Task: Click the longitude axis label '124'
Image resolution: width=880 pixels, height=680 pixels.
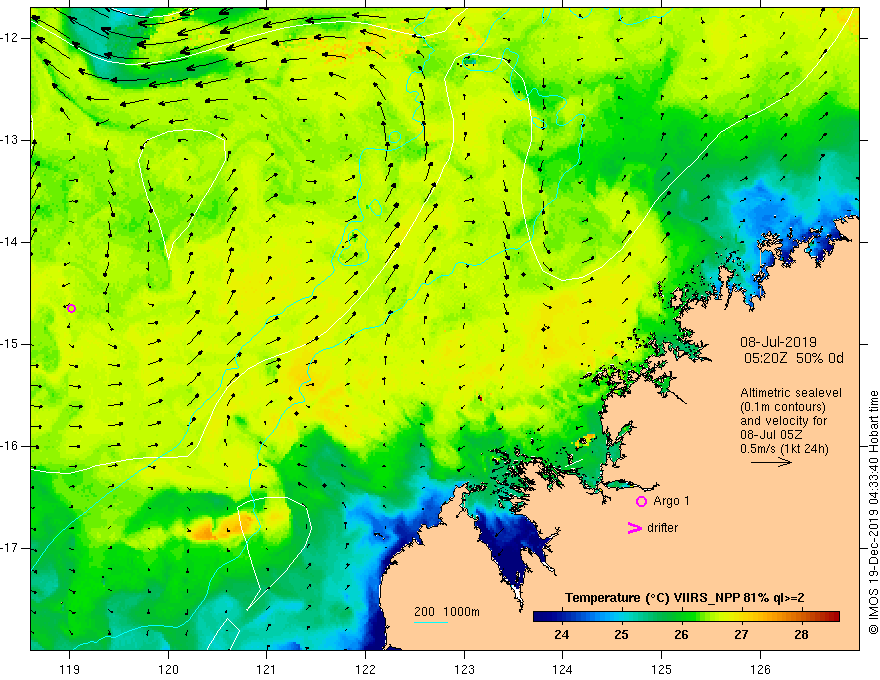Action: 563,669
